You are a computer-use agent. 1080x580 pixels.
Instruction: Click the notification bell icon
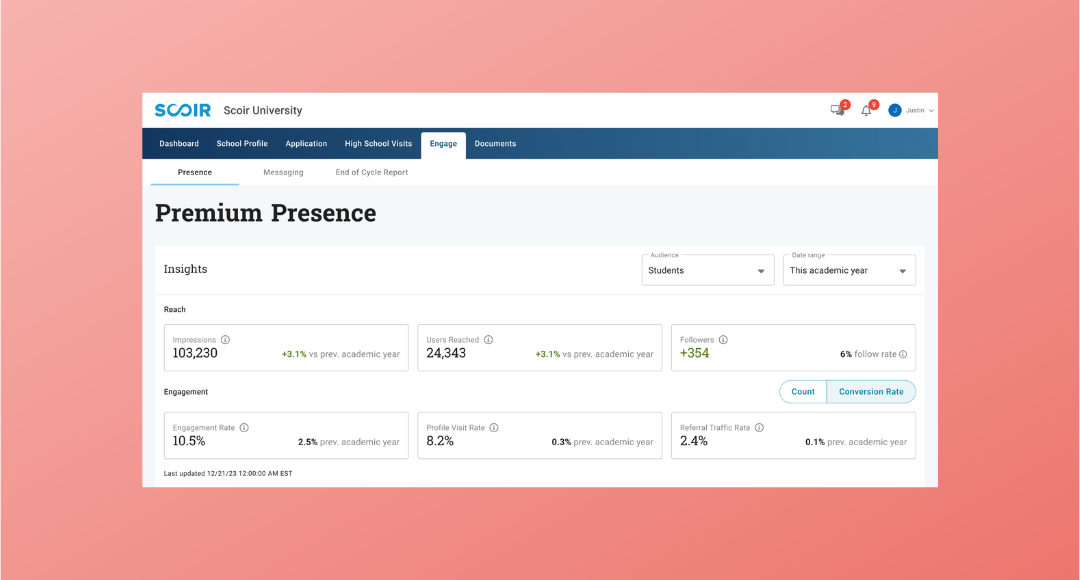point(866,110)
